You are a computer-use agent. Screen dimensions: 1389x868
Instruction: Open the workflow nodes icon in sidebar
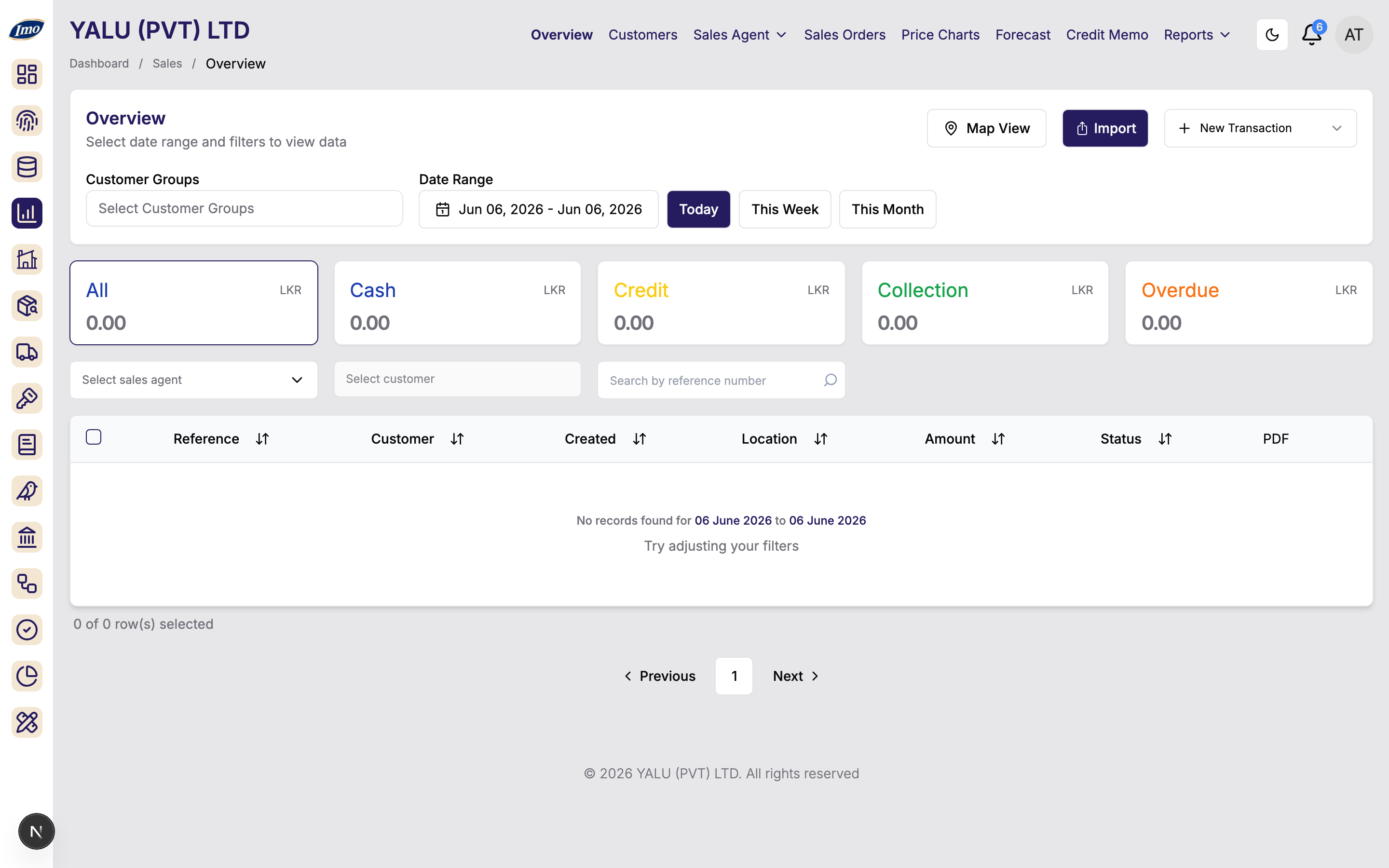click(x=27, y=584)
